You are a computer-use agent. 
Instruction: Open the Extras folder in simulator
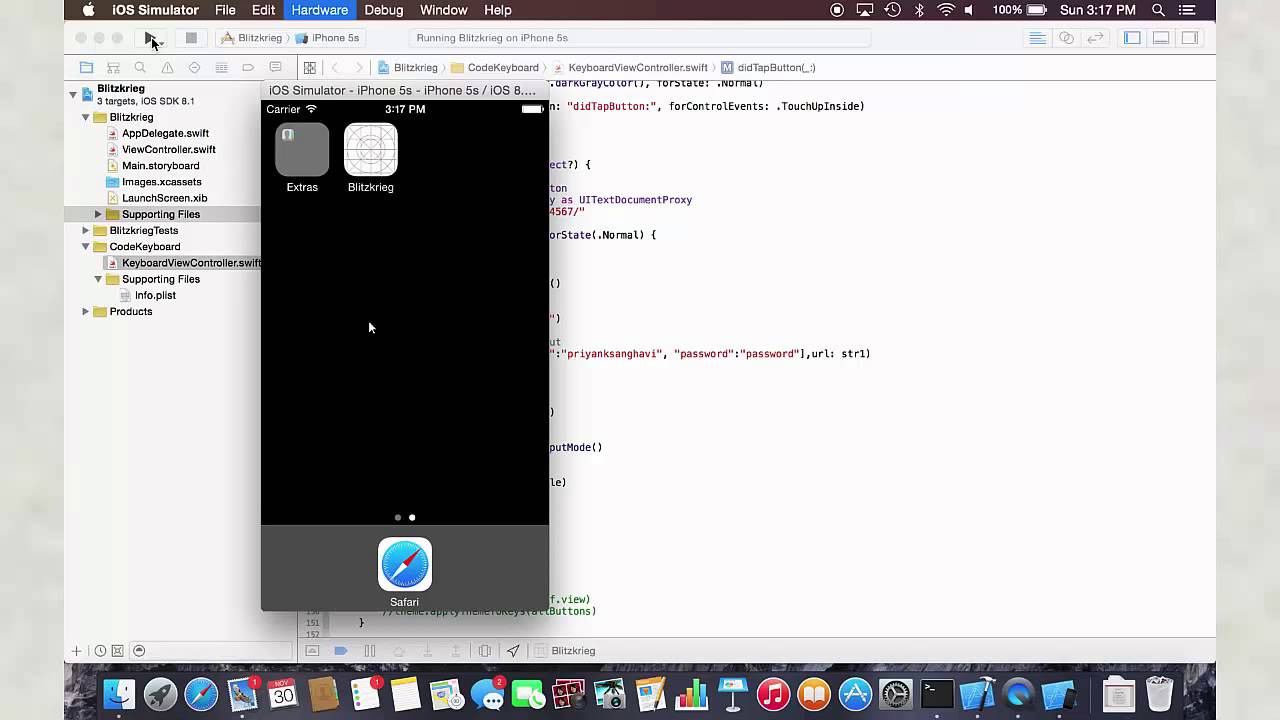click(x=302, y=150)
